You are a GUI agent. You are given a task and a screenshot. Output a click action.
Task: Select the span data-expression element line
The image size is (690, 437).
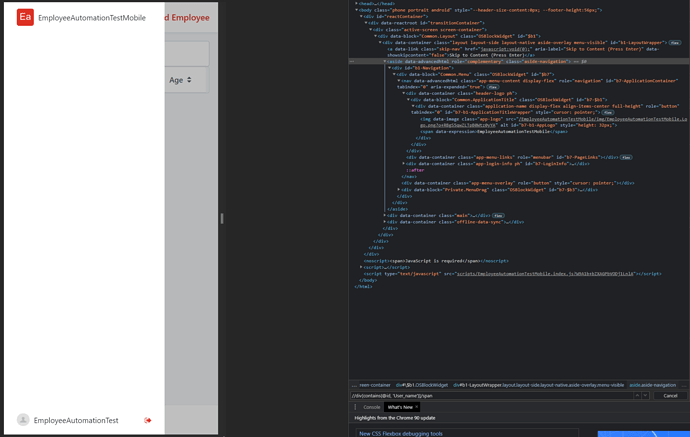pyautogui.click(x=494, y=132)
